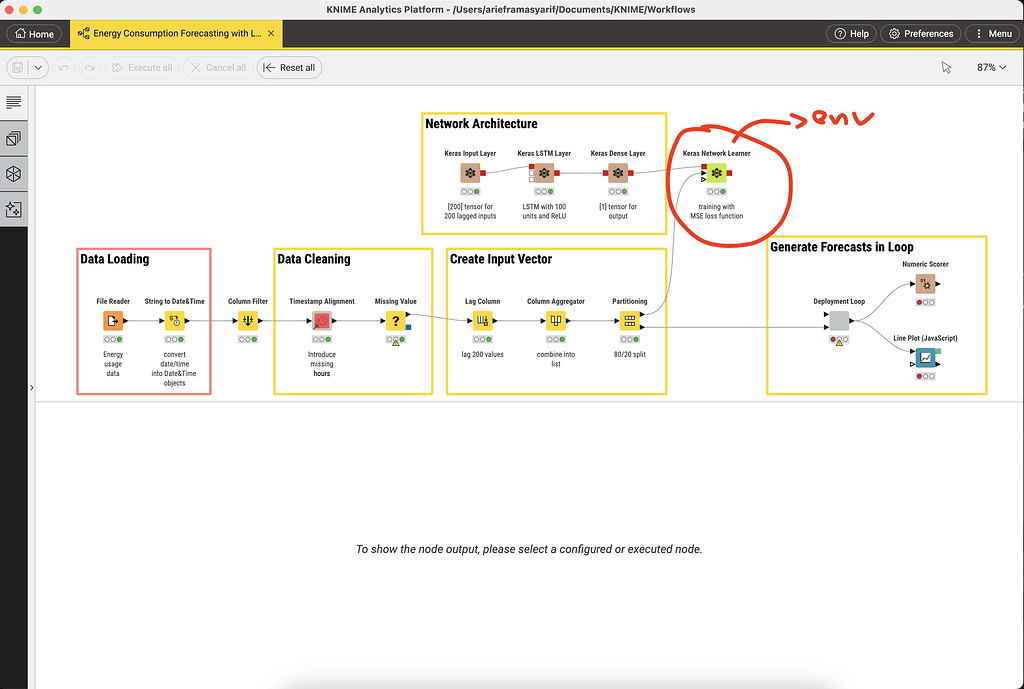This screenshot has width=1024, height=689.
Task: Open the Menu dropdown at top right
Action: coord(992,33)
